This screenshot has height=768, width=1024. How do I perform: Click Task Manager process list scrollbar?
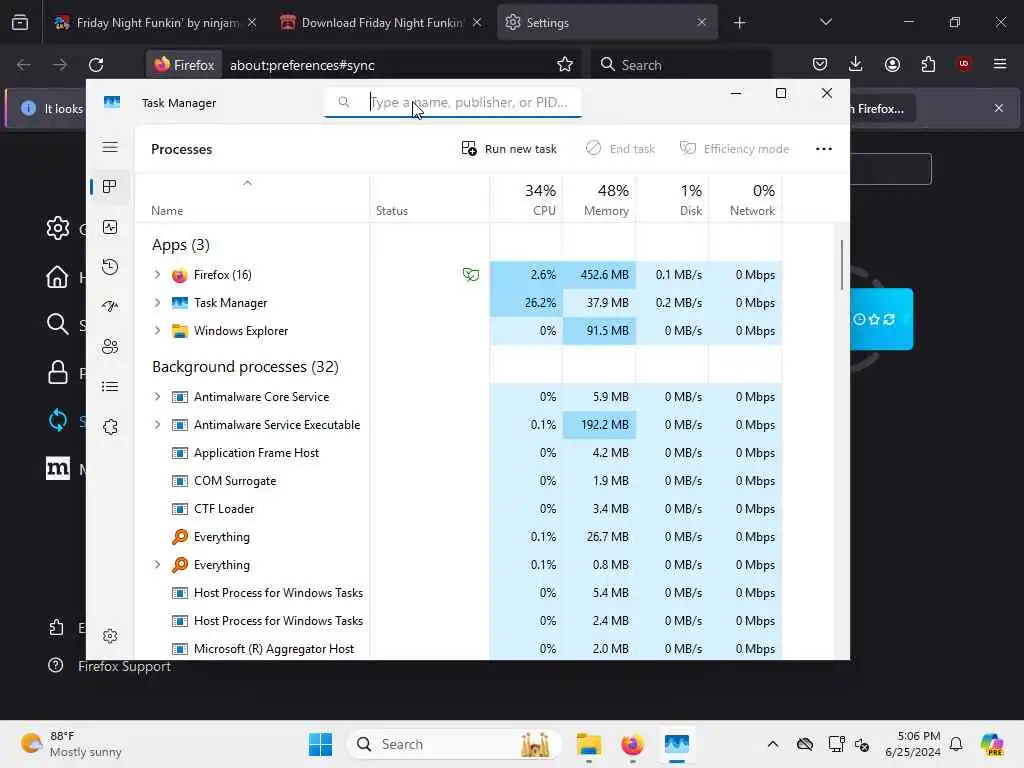[841, 265]
